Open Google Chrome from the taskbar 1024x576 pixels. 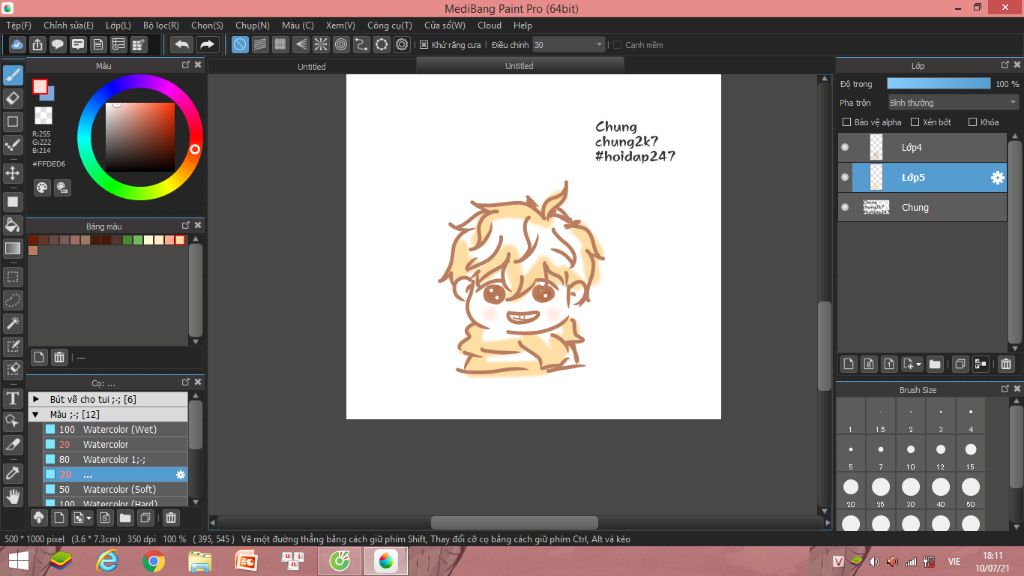[x=153, y=561]
